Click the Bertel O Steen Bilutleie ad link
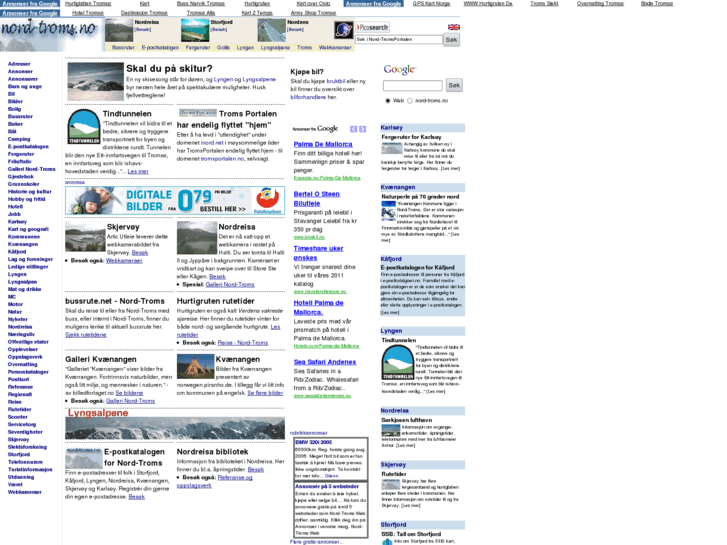This screenshot has width=727, height=545. point(317,199)
